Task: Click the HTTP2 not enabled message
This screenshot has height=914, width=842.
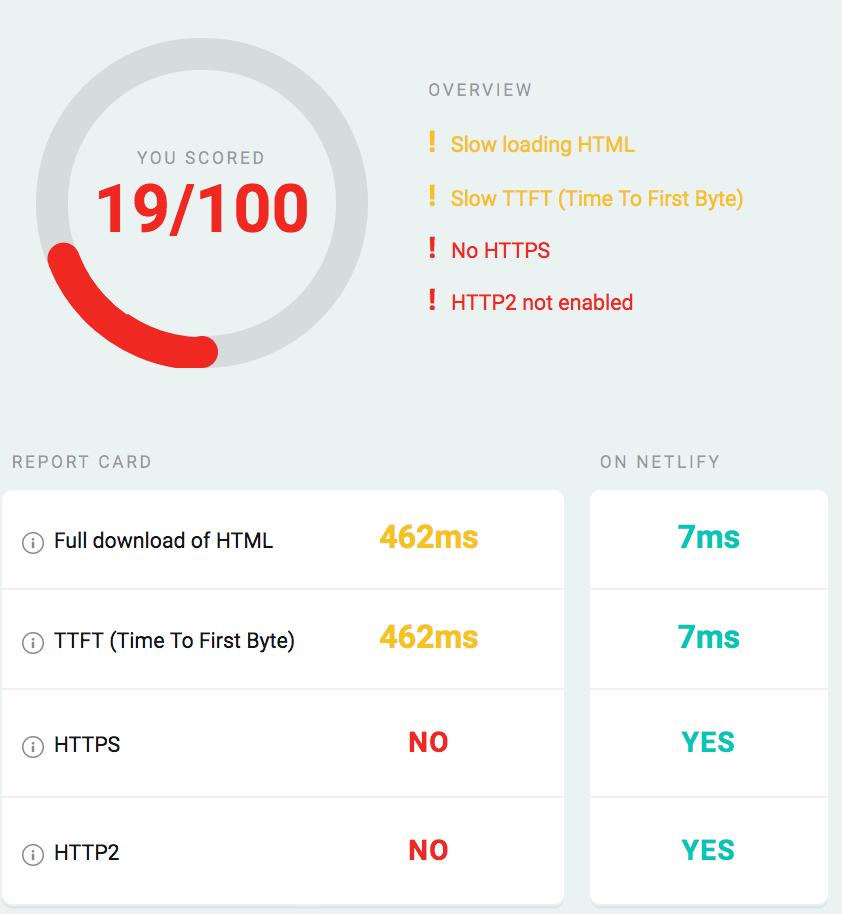Action: tap(542, 302)
